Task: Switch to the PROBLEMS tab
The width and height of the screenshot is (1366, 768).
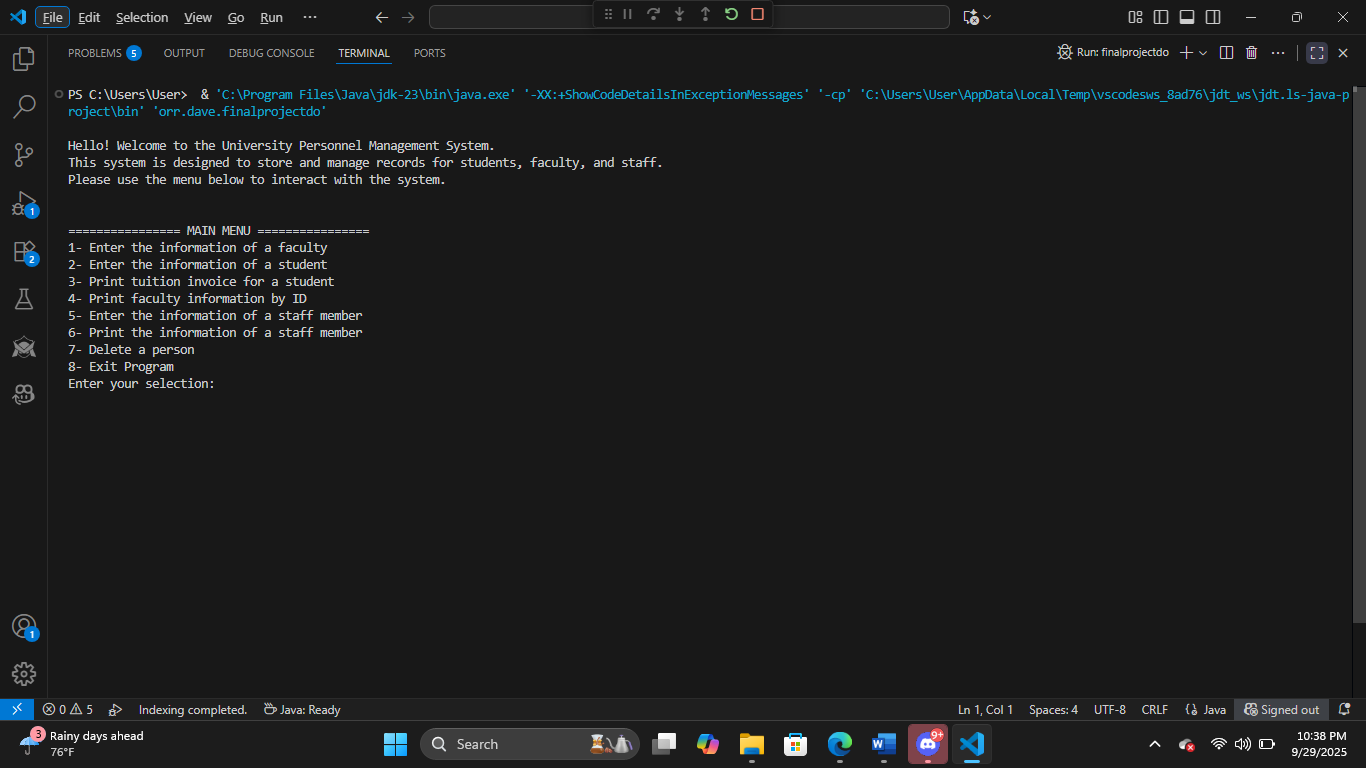Action: [x=104, y=53]
